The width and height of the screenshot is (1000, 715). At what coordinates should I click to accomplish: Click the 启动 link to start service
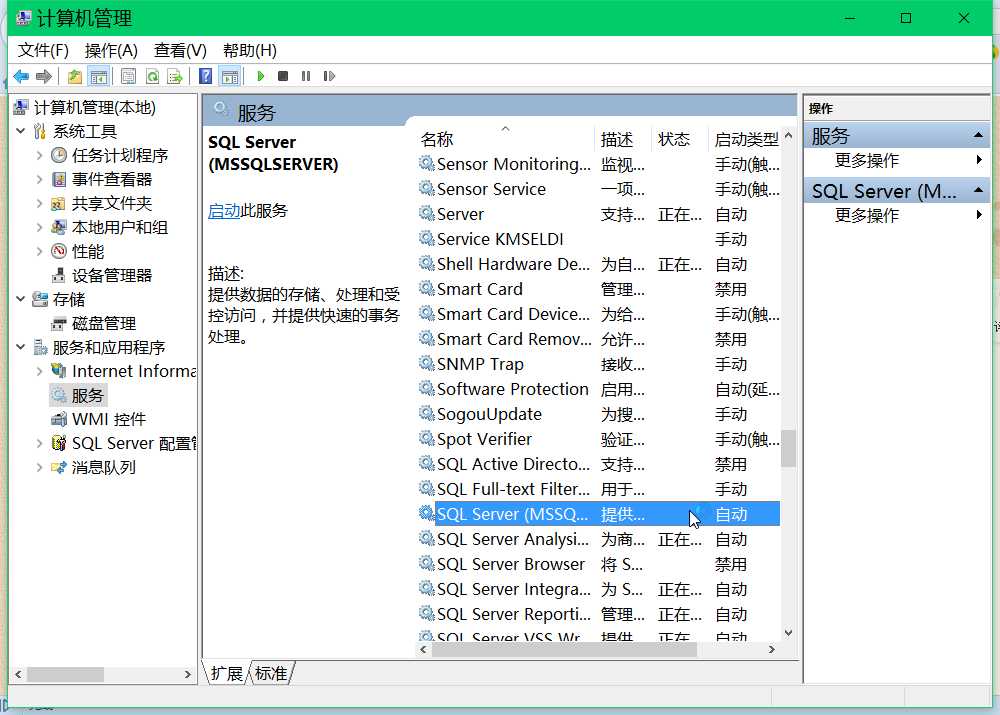coord(224,211)
